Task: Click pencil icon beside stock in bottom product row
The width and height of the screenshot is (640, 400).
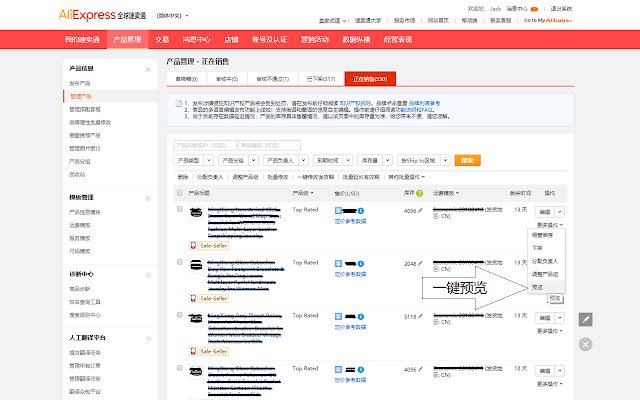Action: click(x=420, y=369)
